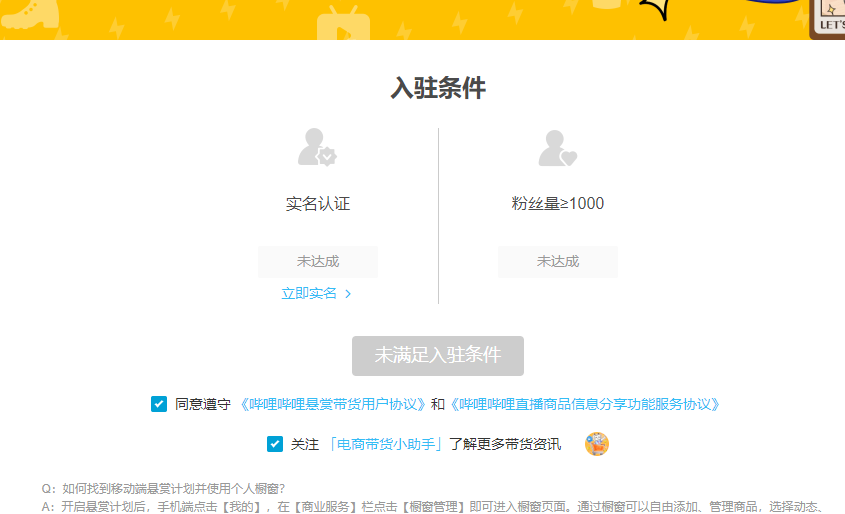Click the 未达成 status under 实名认证
Image resolution: width=845 pixels, height=514 pixels.
pyautogui.click(x=318, y=262)
